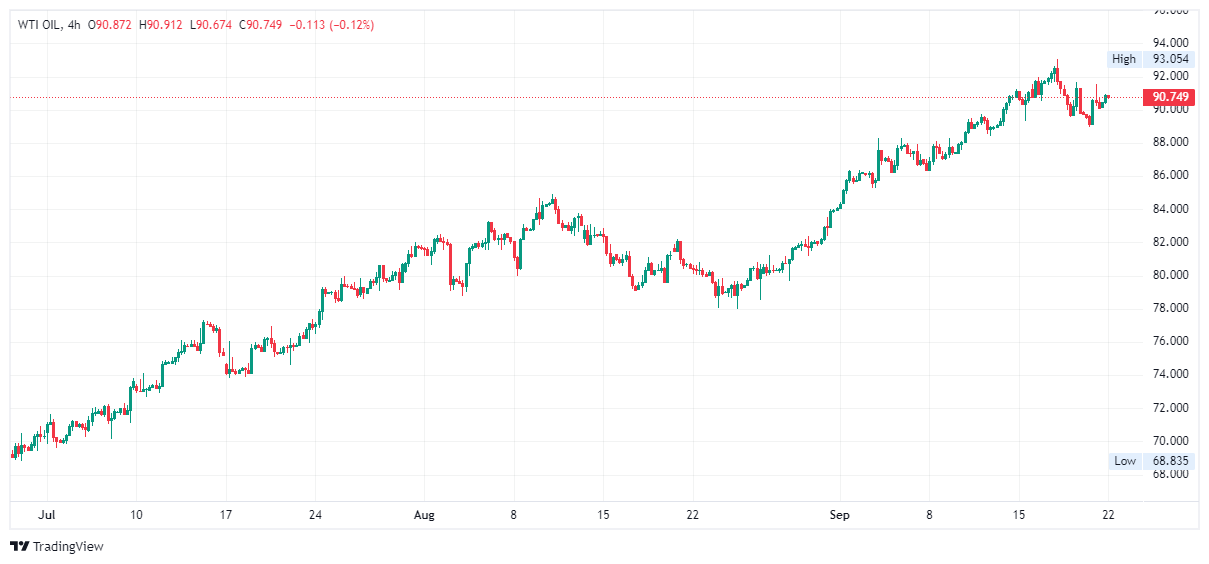The height and width of the screenshot is (564, 1209).
Task: Click the 80.000 price axis label
Action: click(x=1170, y=275)
